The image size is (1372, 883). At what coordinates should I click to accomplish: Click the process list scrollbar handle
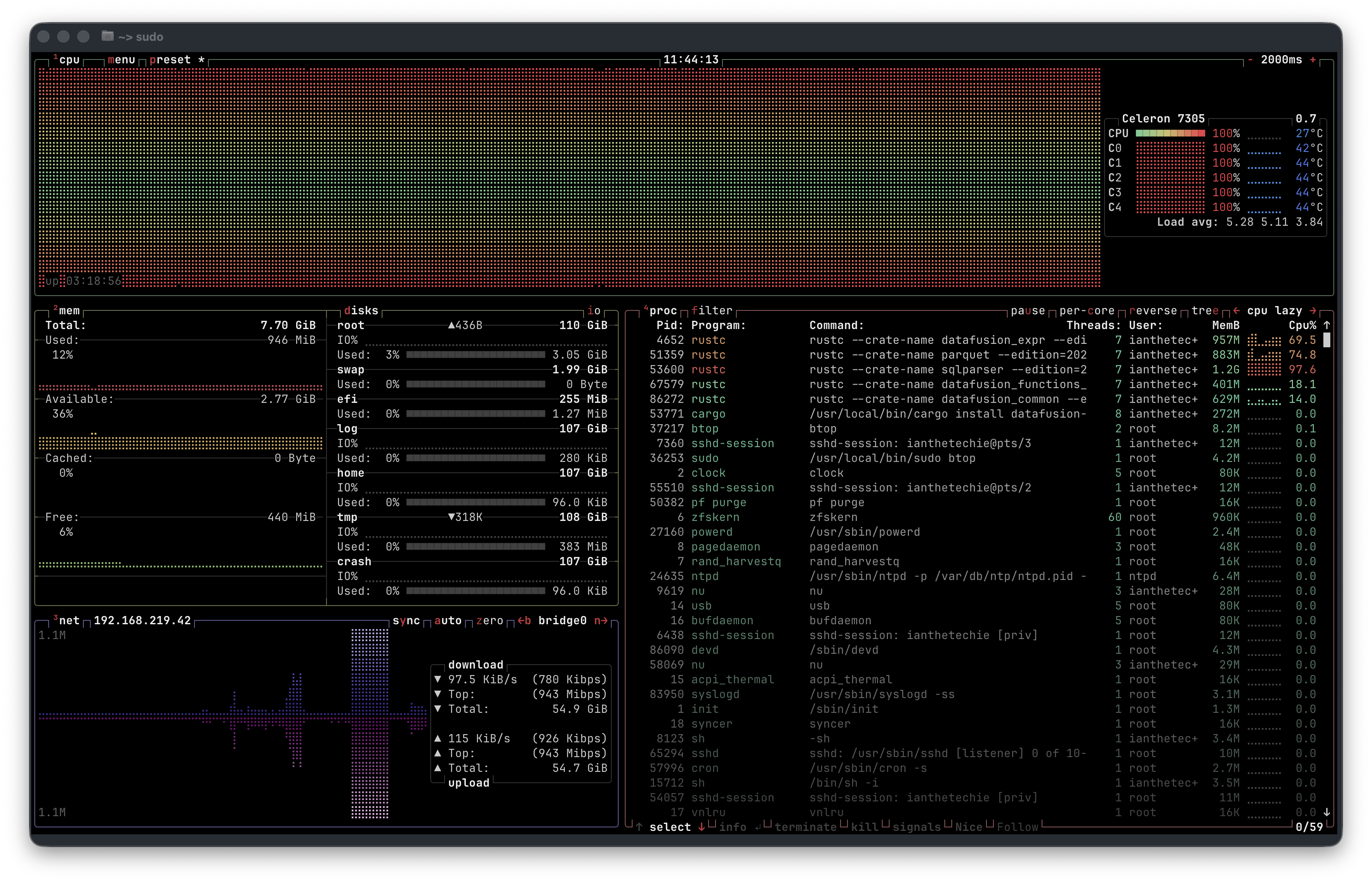pos(1327,340)
